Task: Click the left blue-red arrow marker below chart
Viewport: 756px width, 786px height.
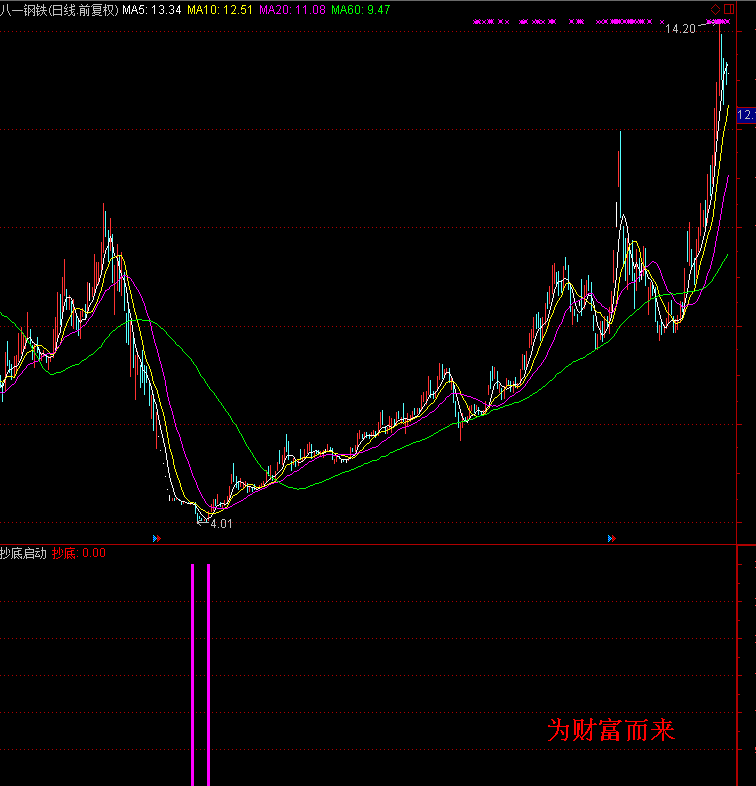Action: pos(156,539)
